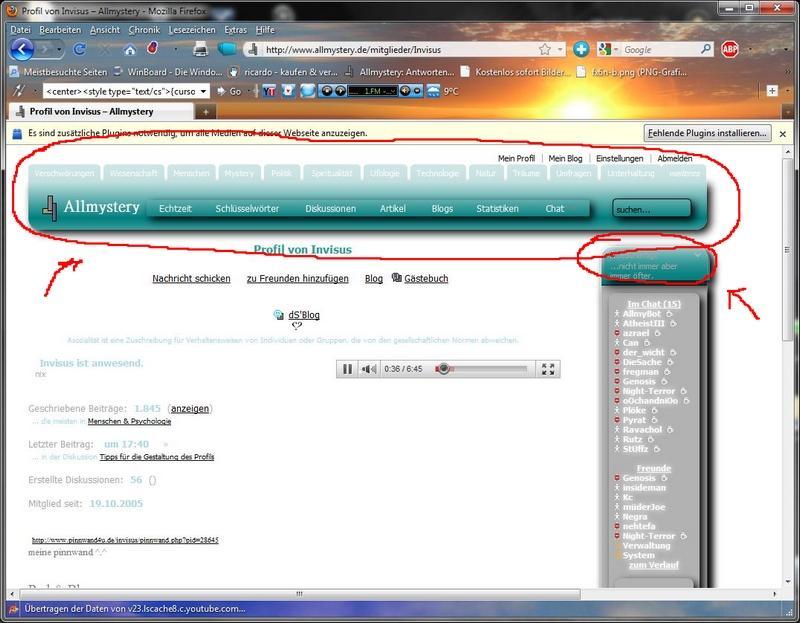Click Nachricht schicken
Viewport: 800px width, 623px height.
point(191,279)
